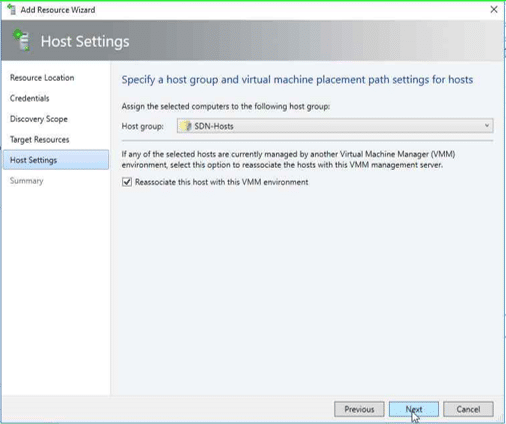
Task: Click the Host Settings header title
Action: 85,41
